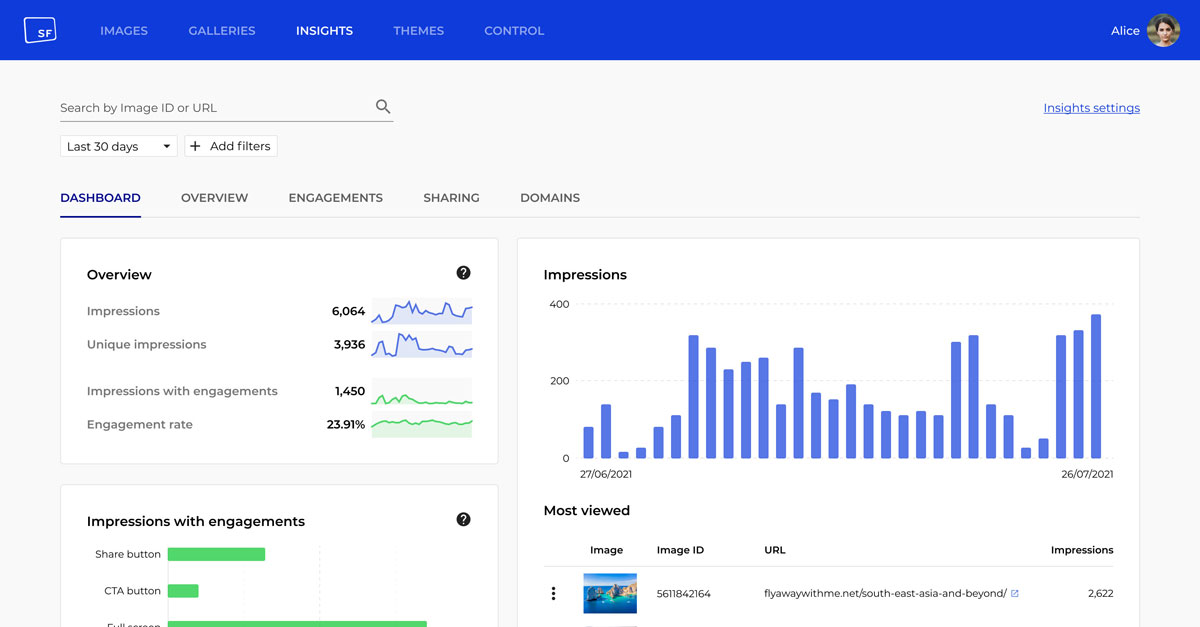
Task: Open Insights settings
Action: 1091,107
